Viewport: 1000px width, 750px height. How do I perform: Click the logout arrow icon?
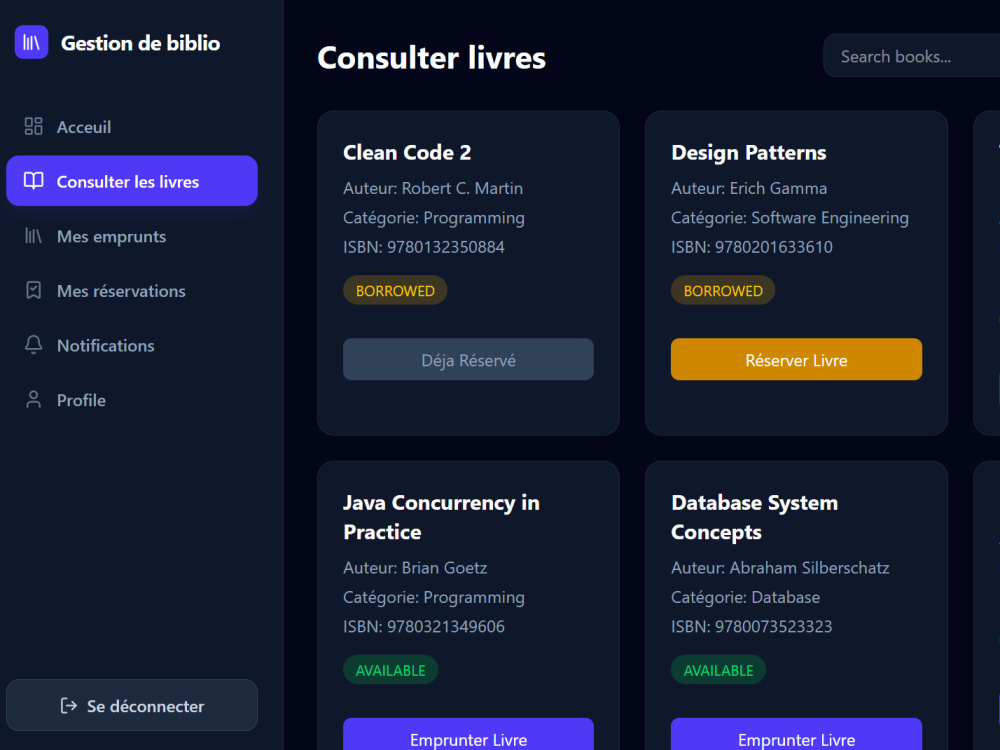[x=68, y=705]
